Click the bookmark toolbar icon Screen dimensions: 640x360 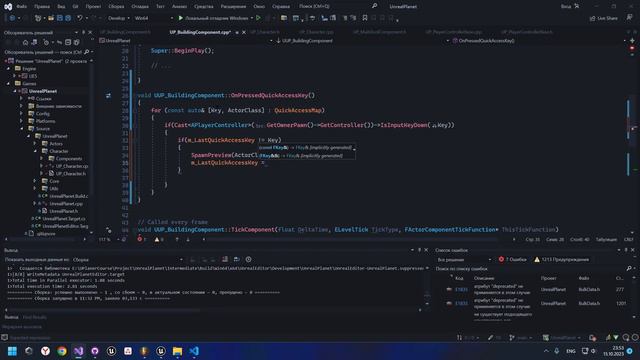365,18
